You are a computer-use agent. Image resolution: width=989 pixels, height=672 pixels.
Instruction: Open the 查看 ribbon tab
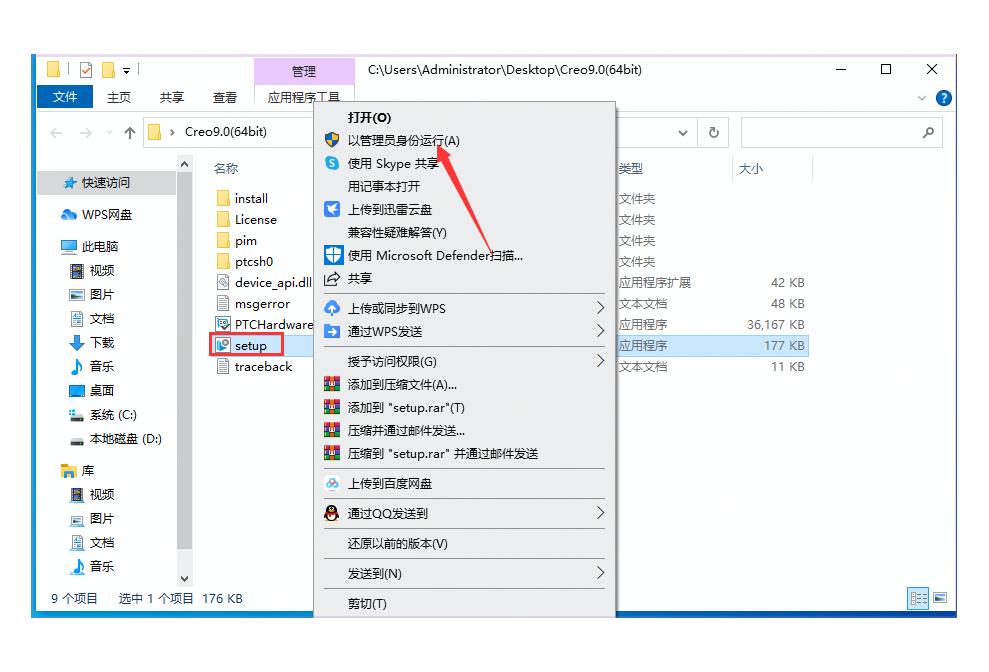tap(225, 98)
